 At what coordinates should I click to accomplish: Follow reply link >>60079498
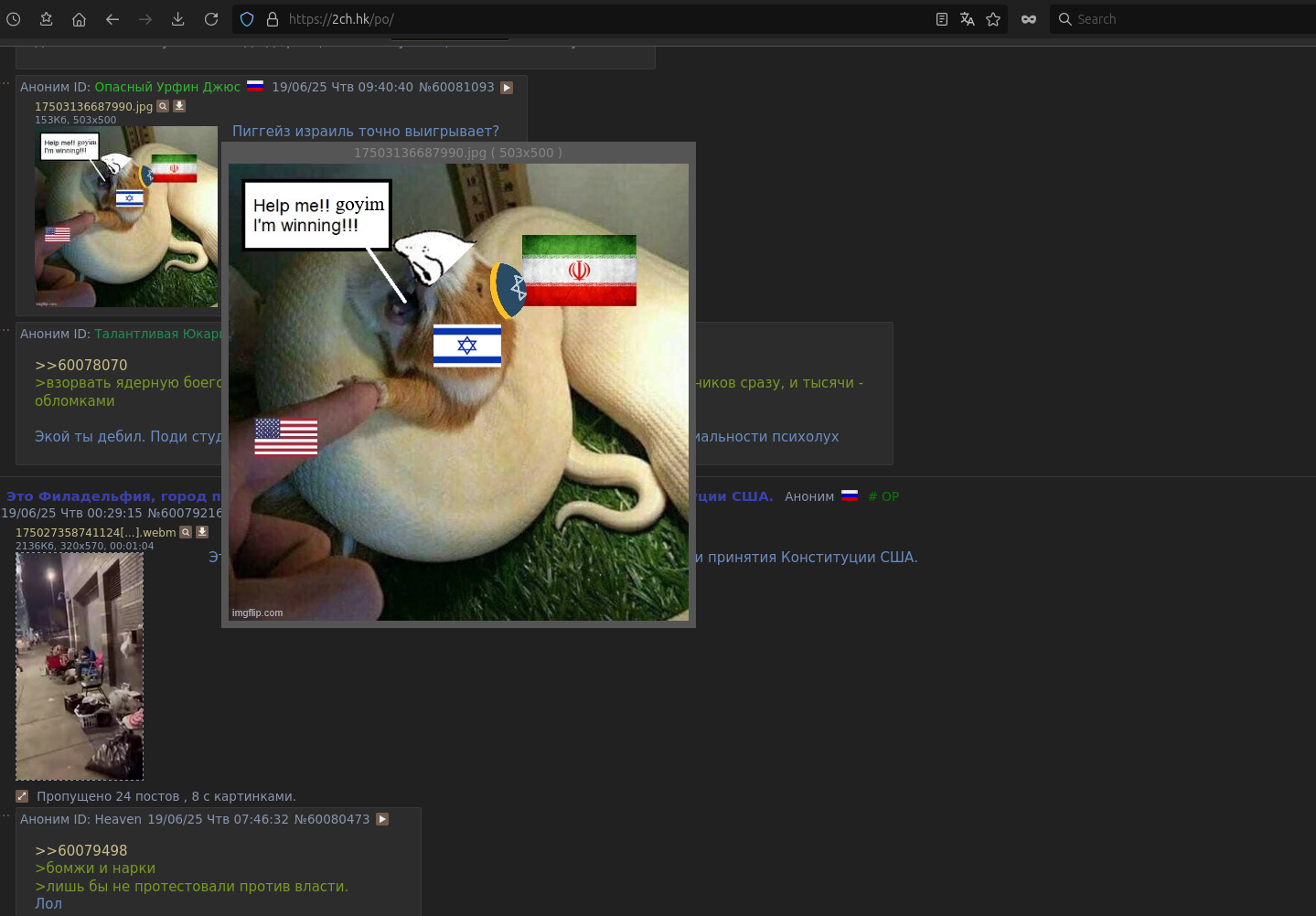pos(81,850)
